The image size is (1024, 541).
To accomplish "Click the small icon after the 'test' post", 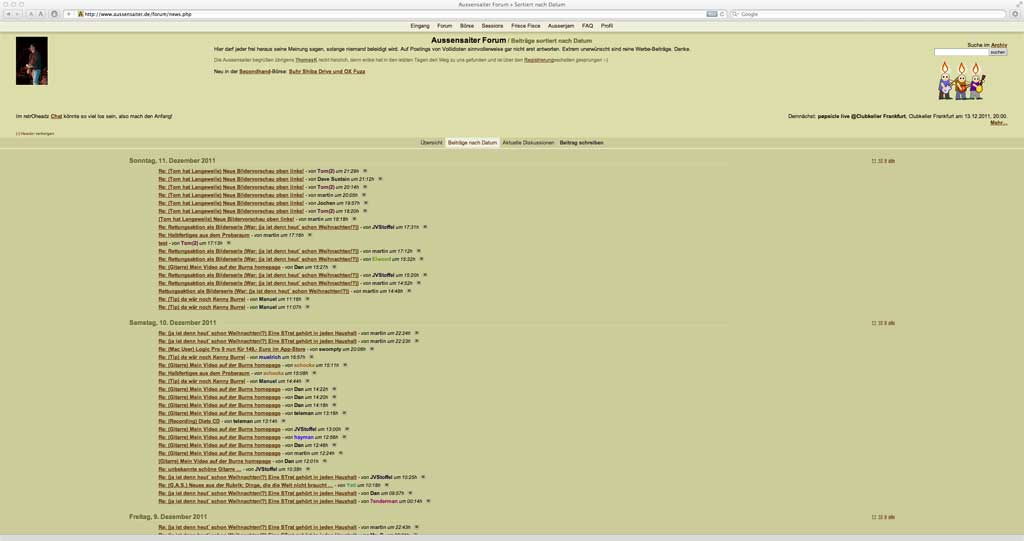I will 230,243.
